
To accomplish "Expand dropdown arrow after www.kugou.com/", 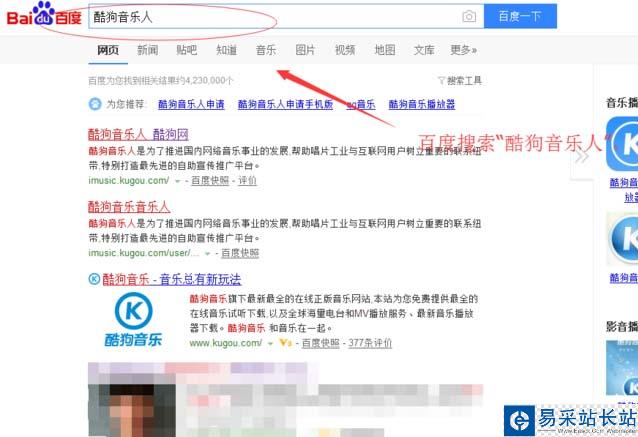I will tap(270, 344).
